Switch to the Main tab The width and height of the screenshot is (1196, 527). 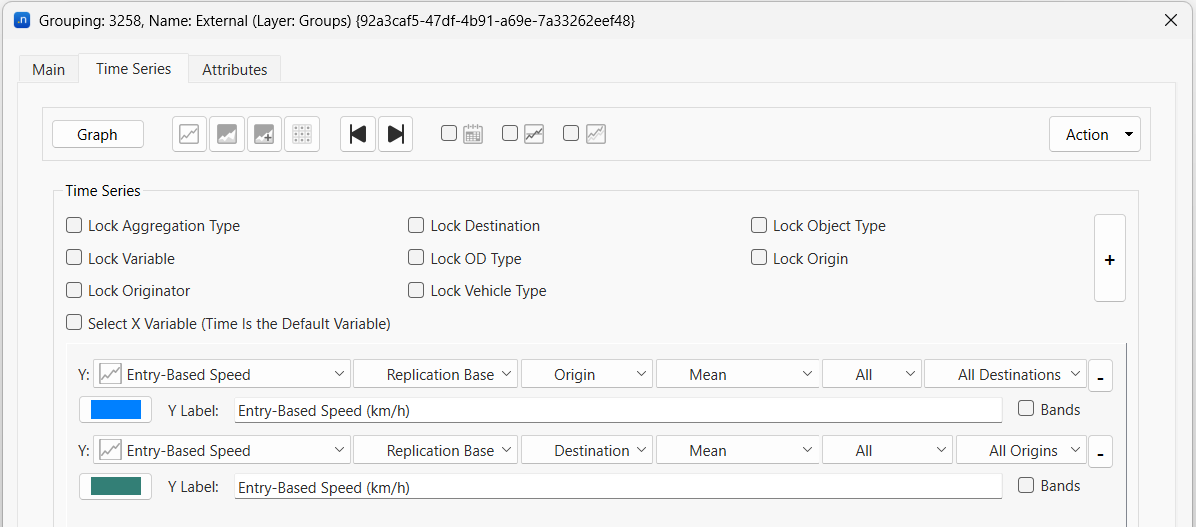(48, 69)
